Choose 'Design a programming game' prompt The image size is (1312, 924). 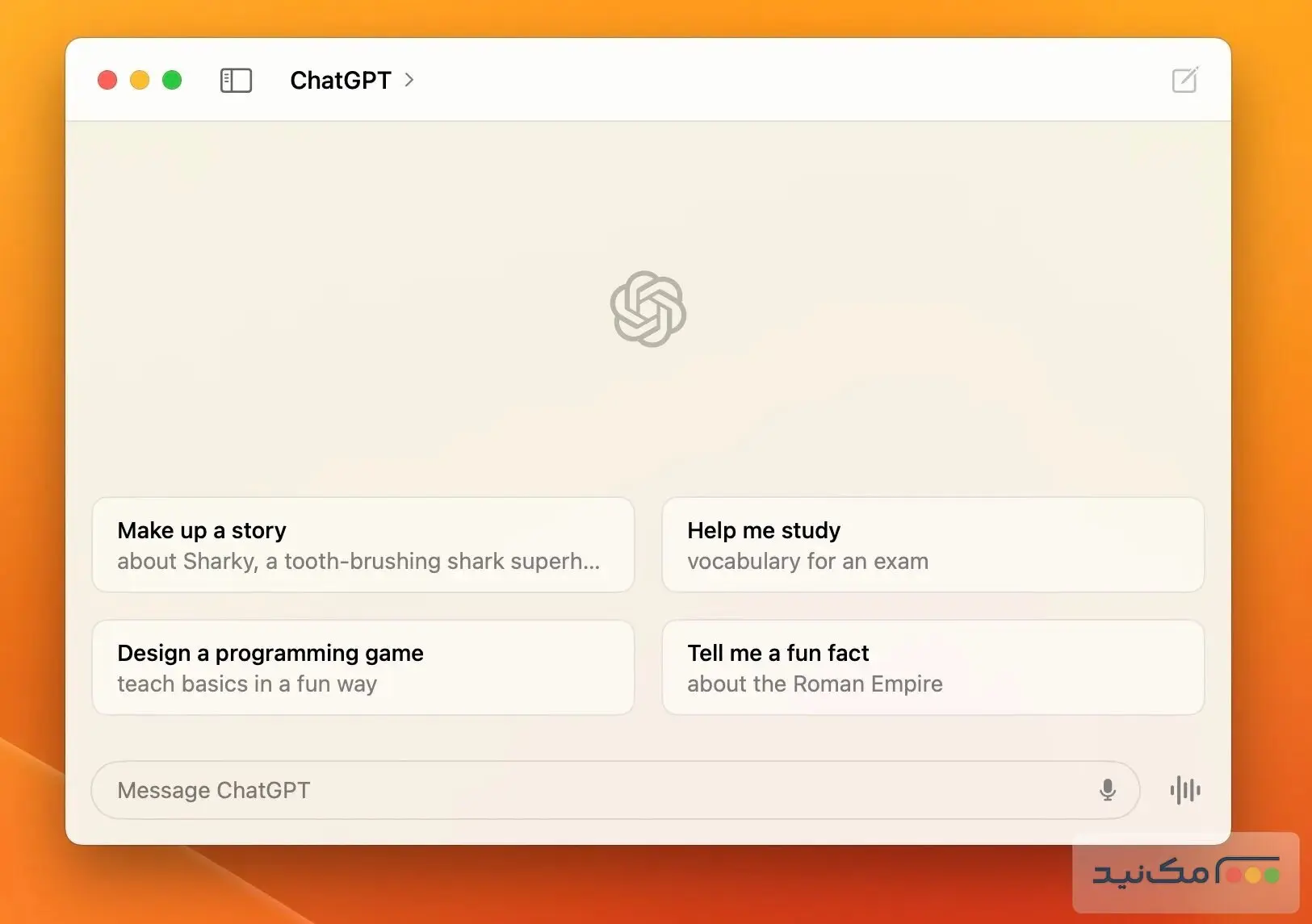(x=363, y=667)
